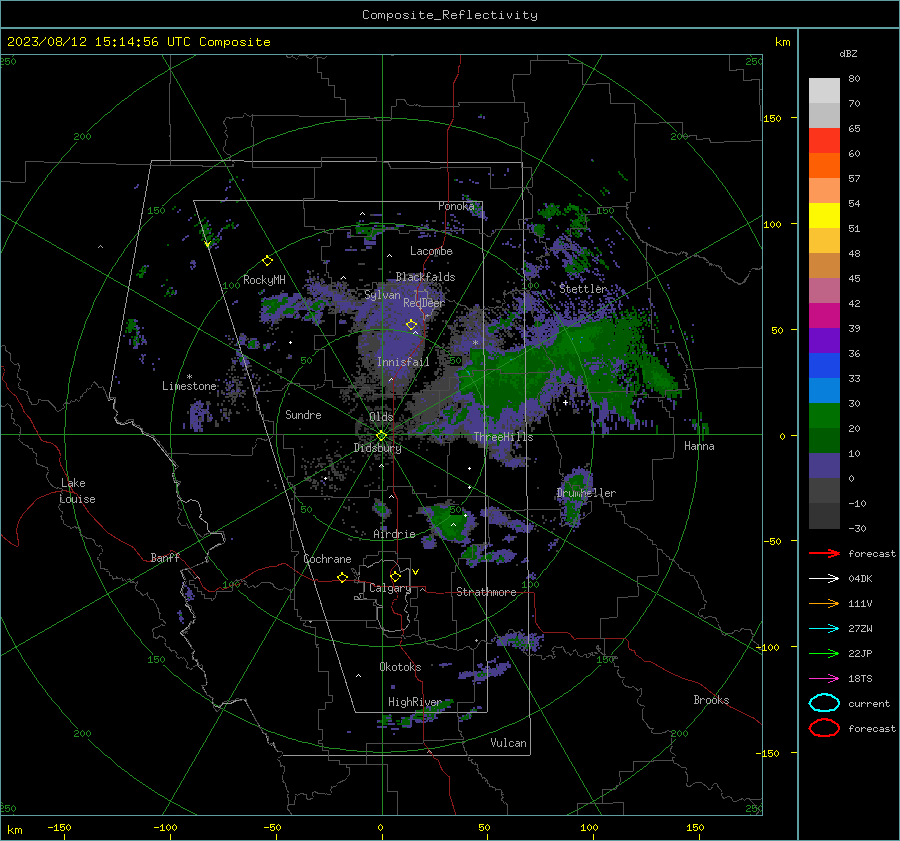
Task: Click the yellow diamond marker below RedDeer
Action: click(411, 325)
